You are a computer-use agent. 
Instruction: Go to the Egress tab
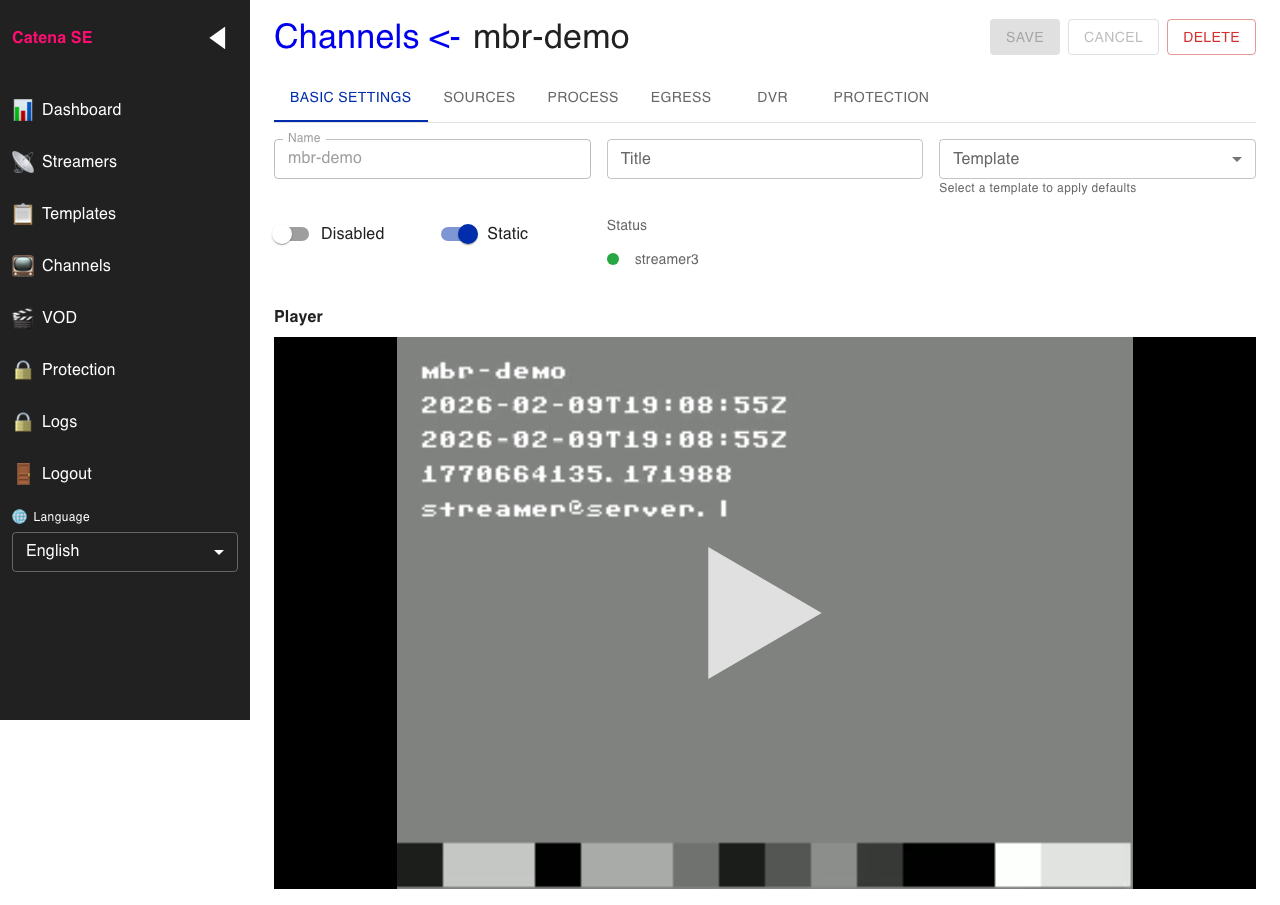point(680,98)
